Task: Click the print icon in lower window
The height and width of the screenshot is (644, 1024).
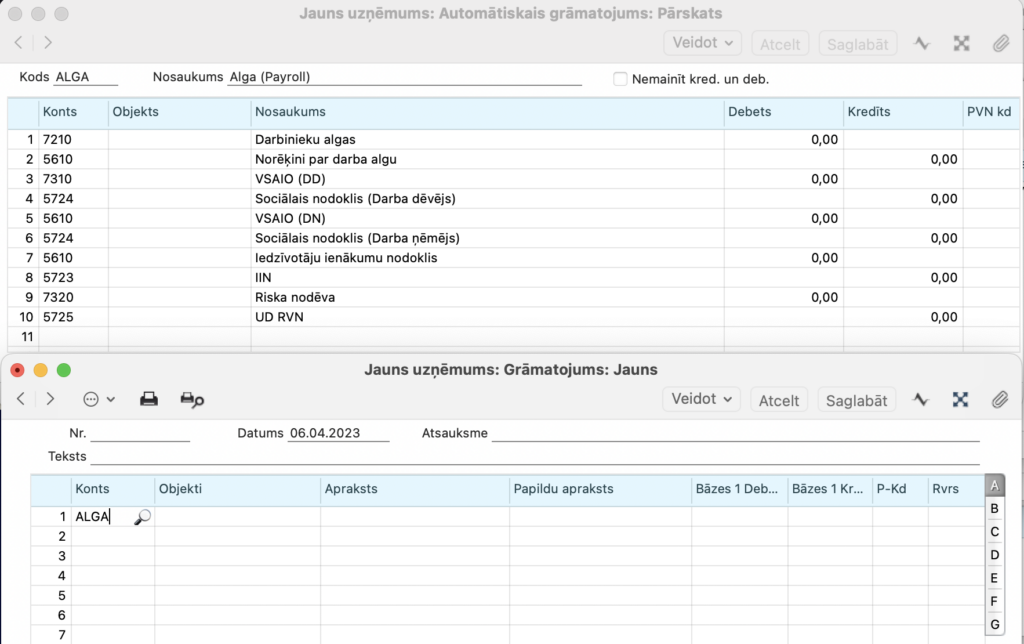Action: 149,399
